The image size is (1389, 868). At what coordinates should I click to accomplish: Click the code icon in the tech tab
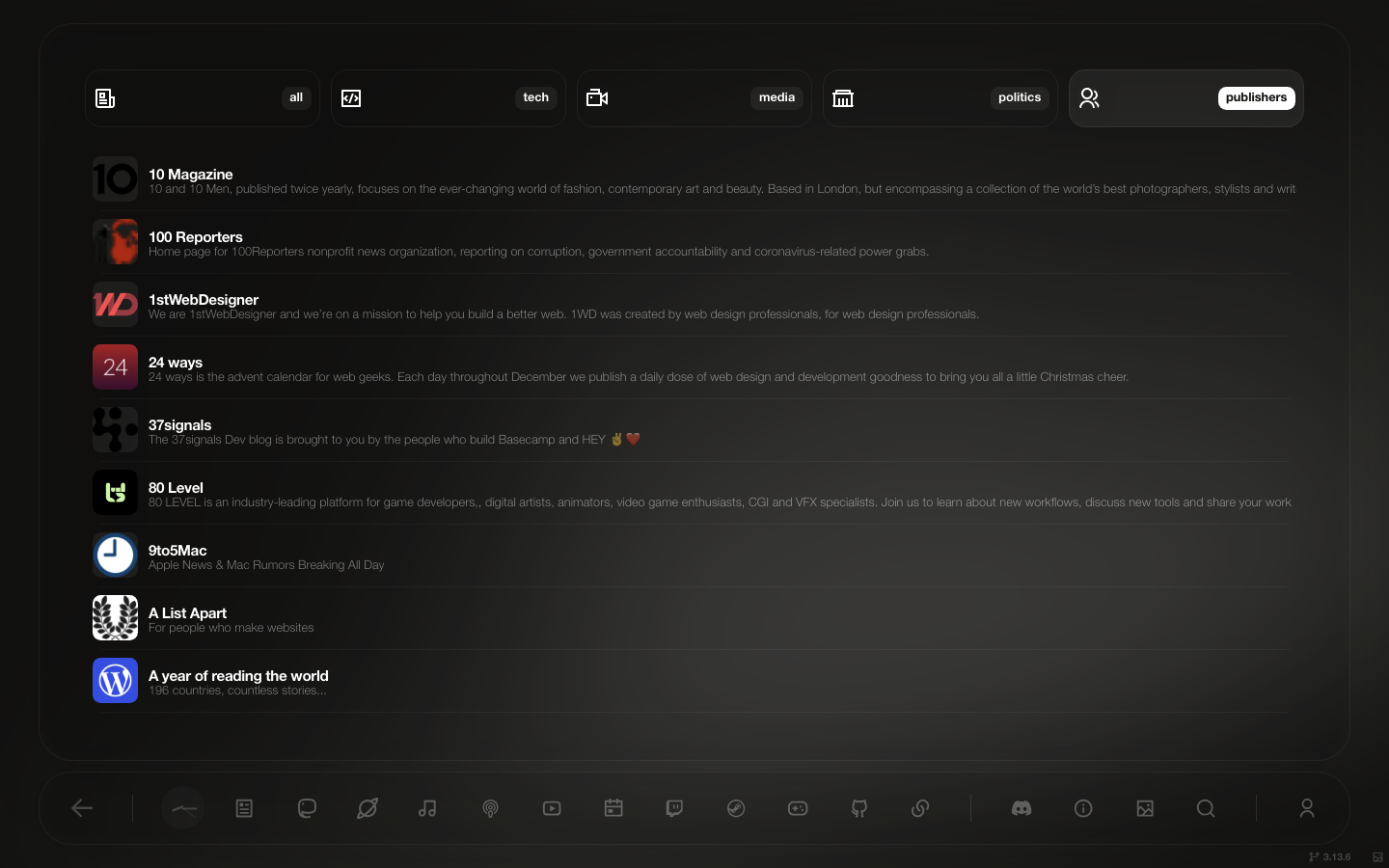[x=351, y=98]
